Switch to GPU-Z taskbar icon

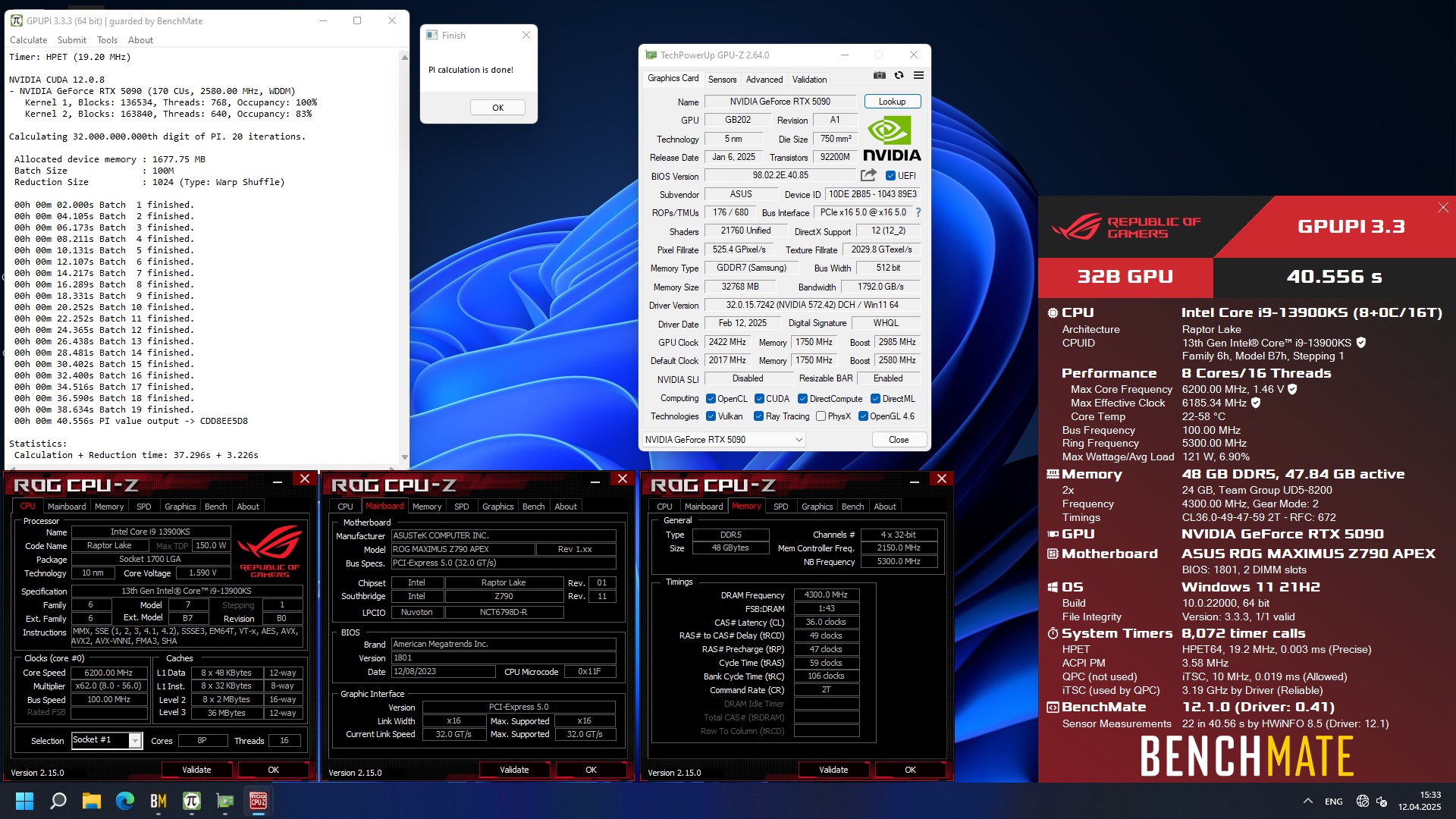225,801
